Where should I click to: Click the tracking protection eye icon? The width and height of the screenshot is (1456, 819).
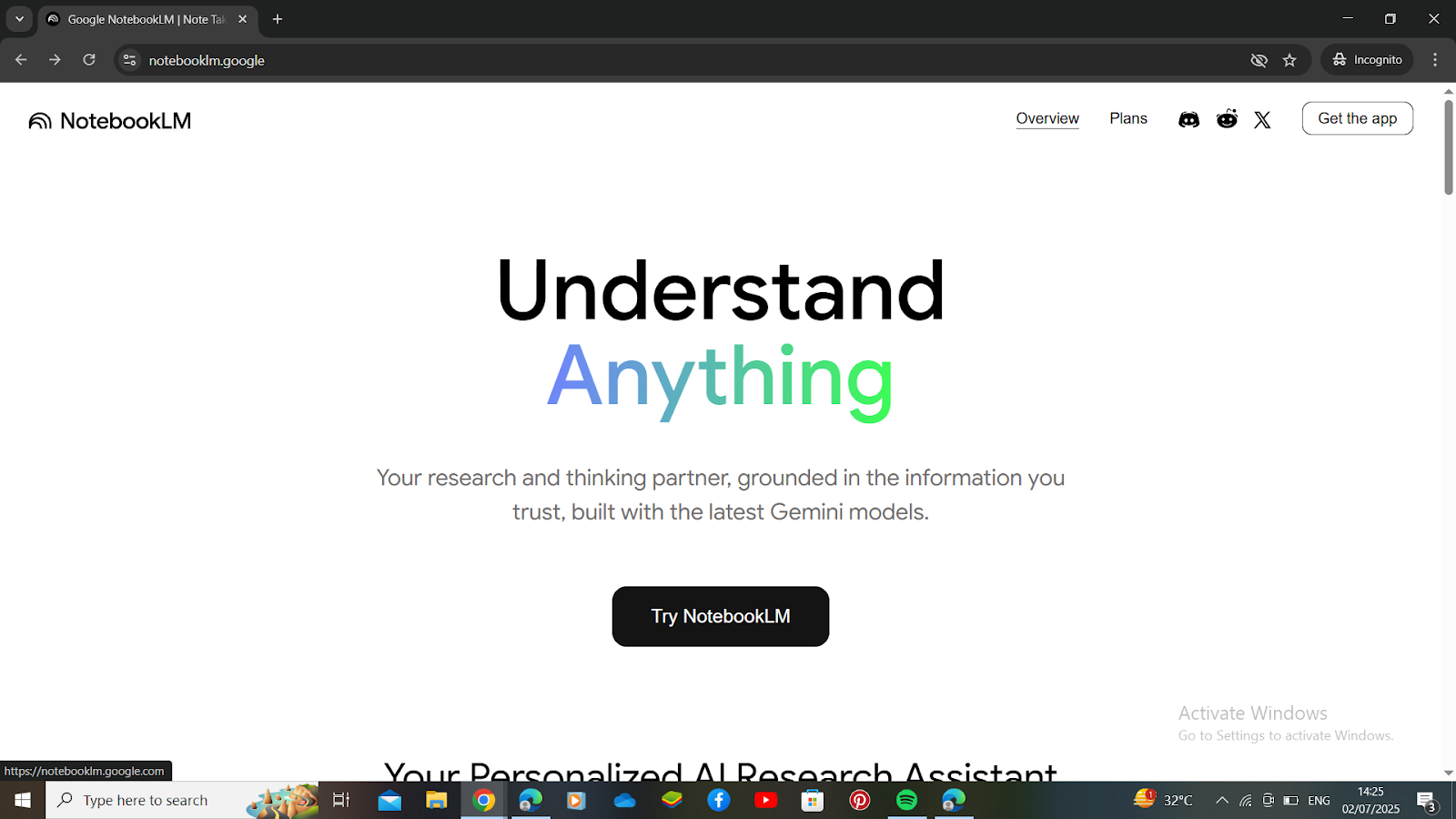(1259, 60)
